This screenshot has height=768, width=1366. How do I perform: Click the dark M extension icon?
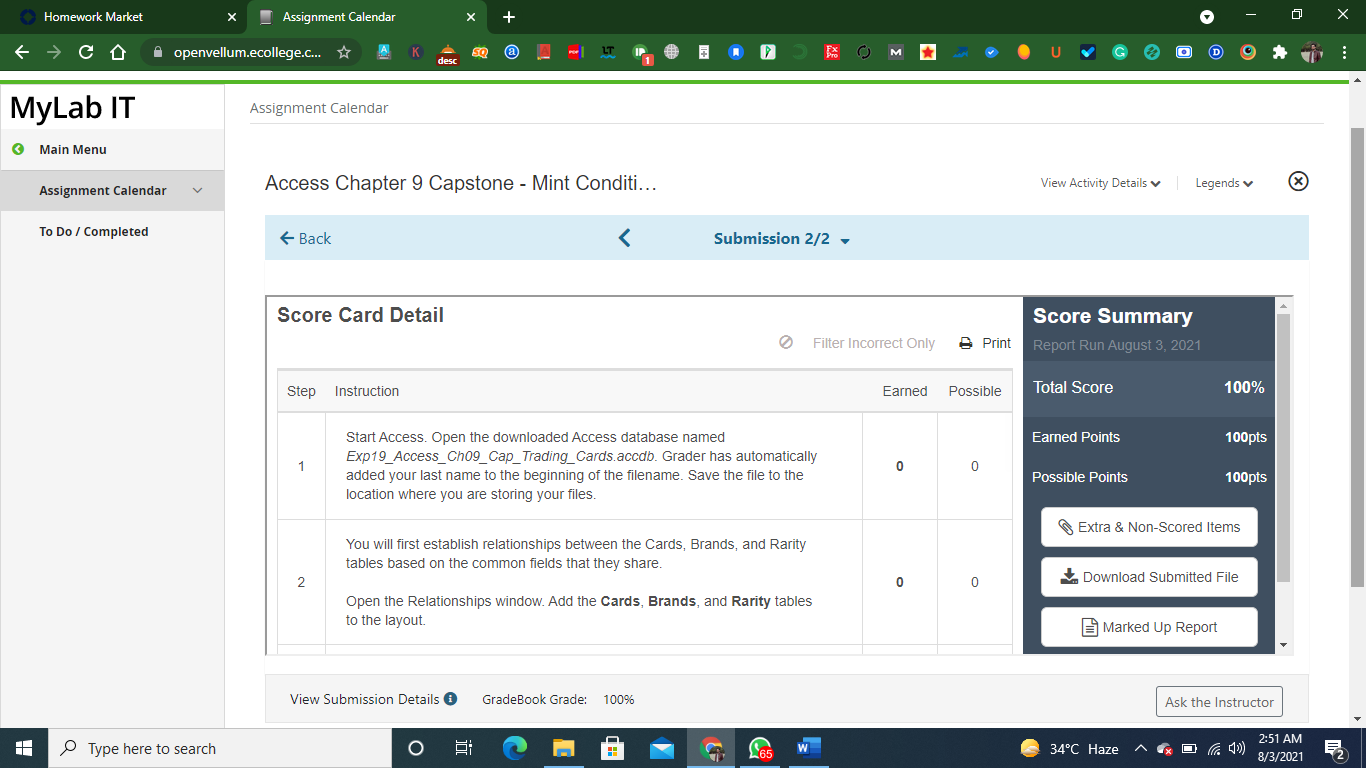896,52
